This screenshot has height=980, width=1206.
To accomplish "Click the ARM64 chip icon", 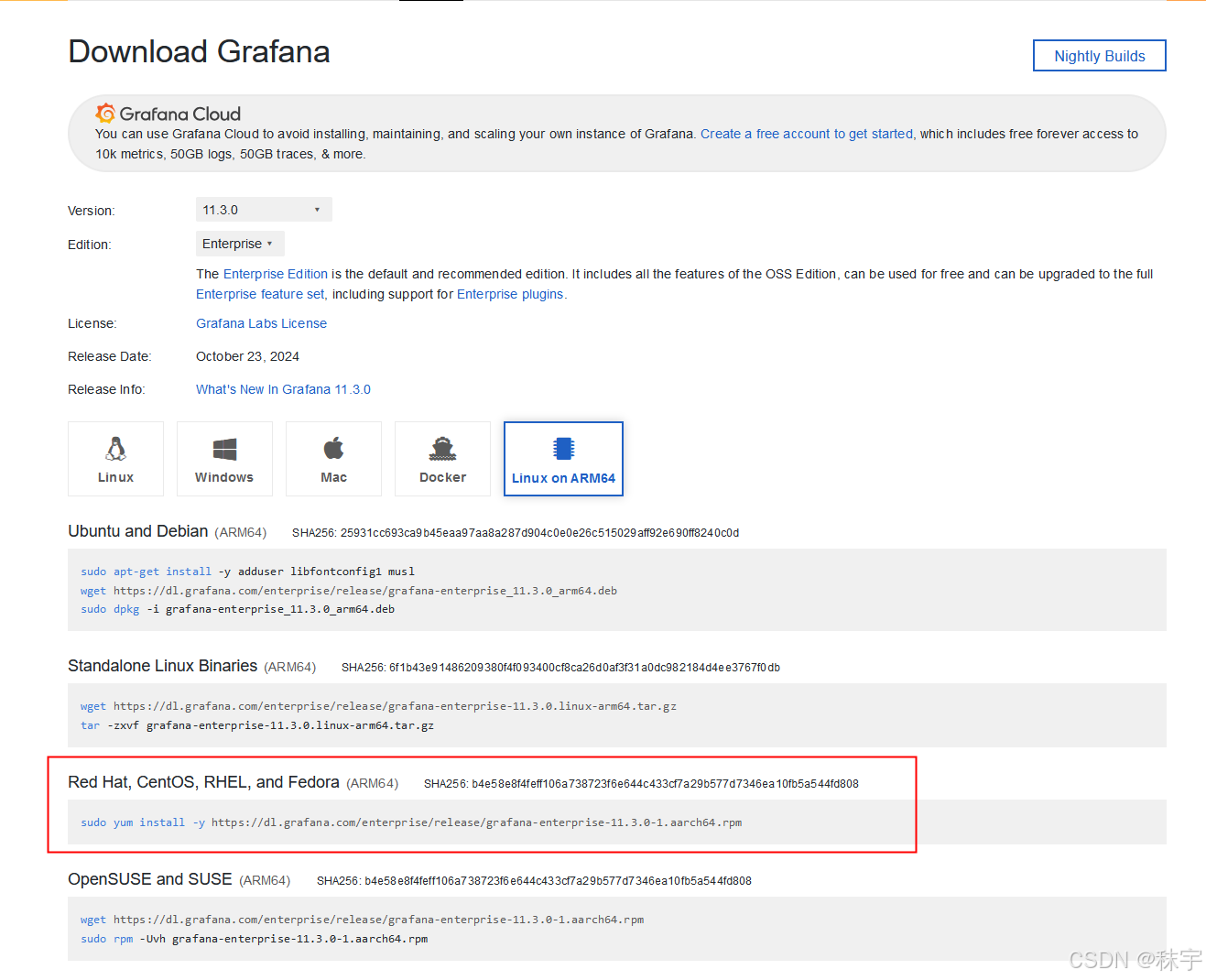I will (563, 449).
